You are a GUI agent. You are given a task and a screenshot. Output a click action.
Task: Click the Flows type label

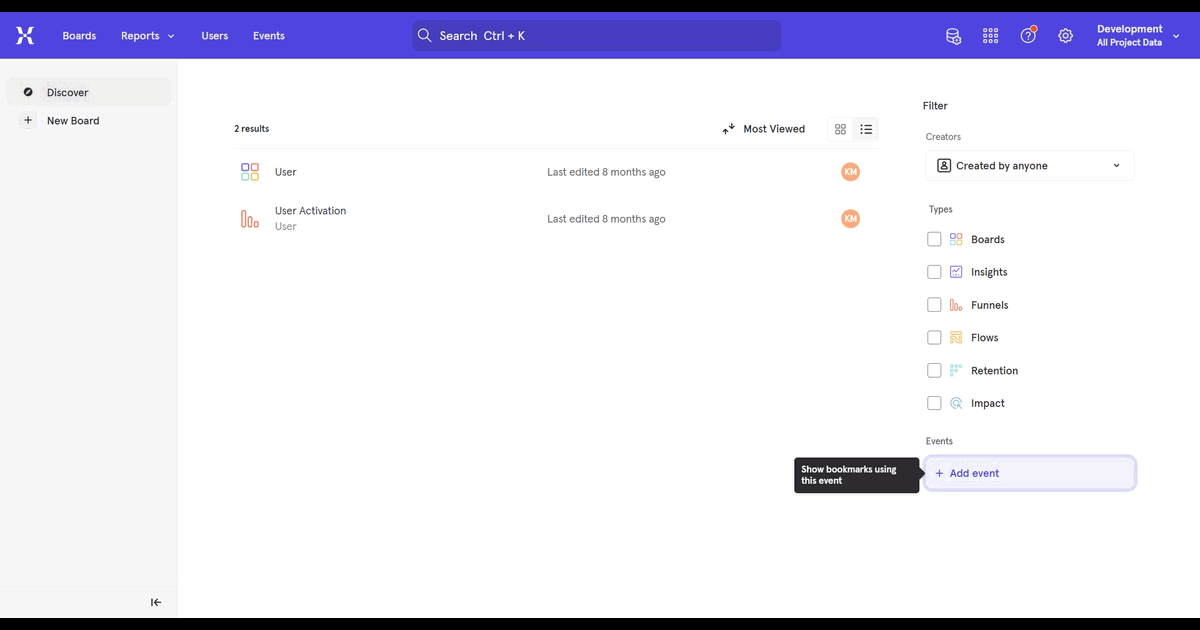pos(985,338)
